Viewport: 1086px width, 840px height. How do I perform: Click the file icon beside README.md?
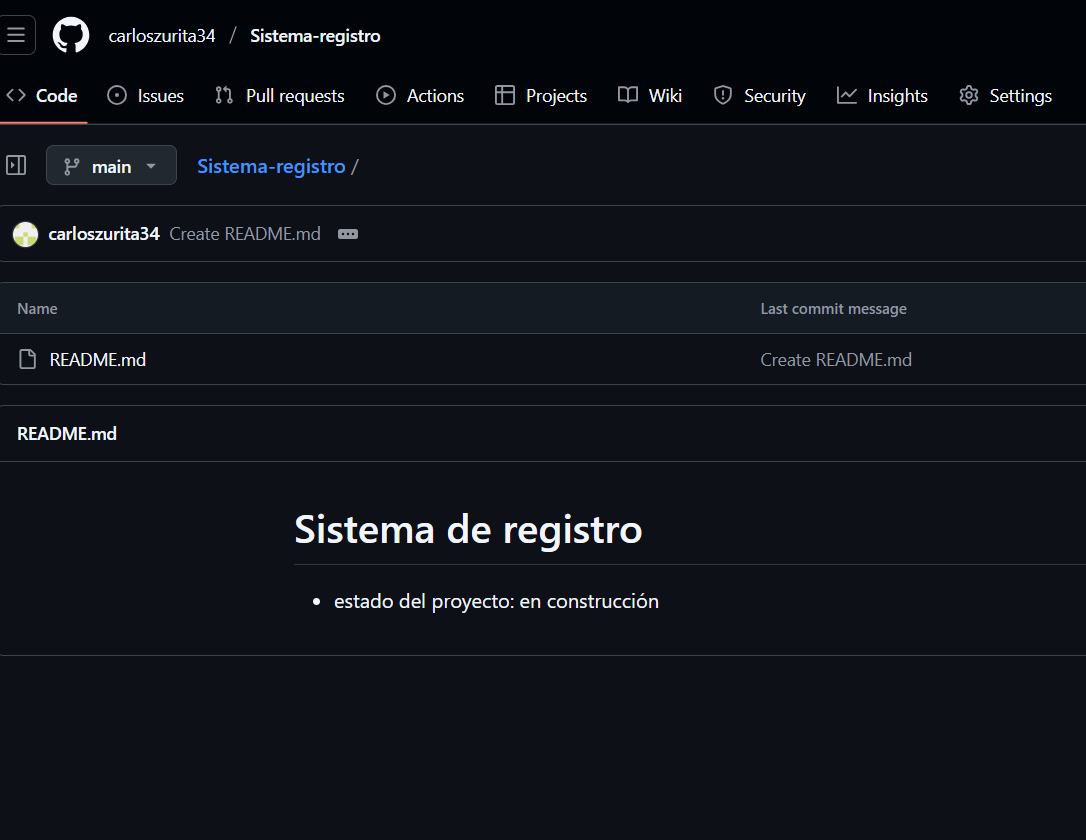click(28, 359)
